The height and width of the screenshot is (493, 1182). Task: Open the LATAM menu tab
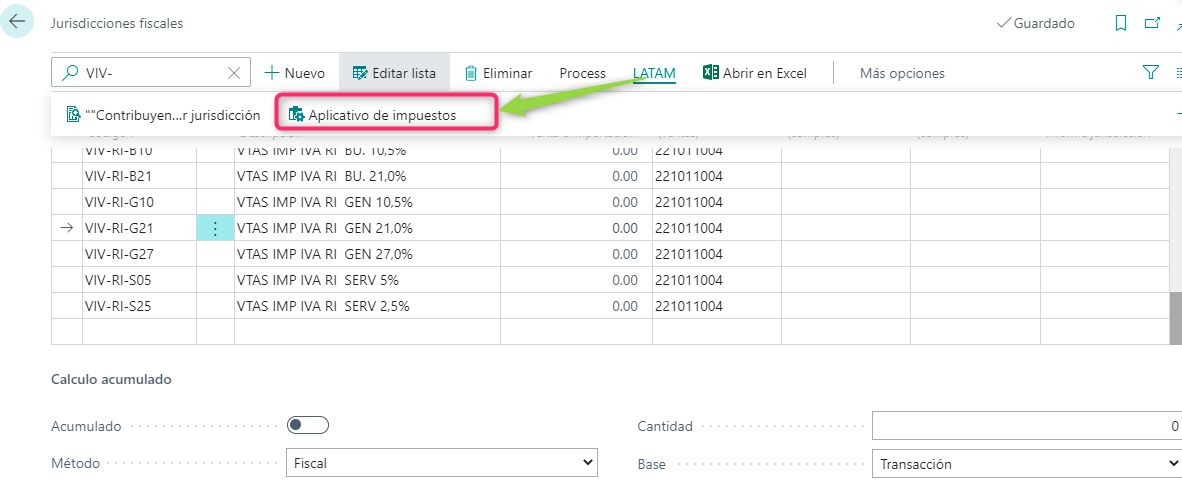coord(654,73)
